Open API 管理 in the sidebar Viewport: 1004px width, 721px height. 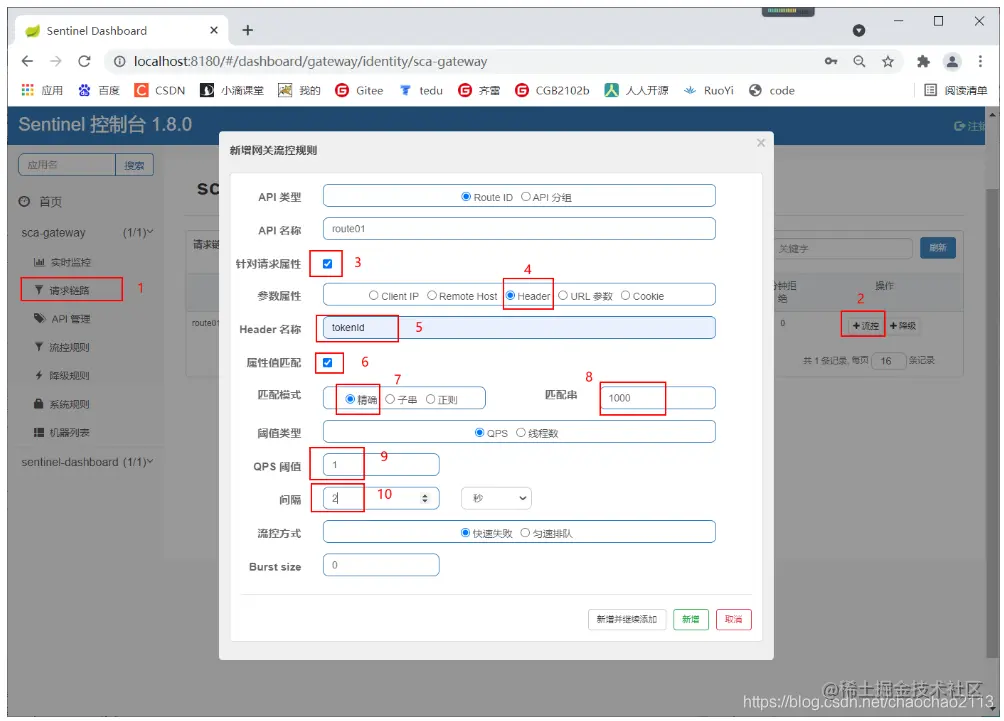coord(62,318)
